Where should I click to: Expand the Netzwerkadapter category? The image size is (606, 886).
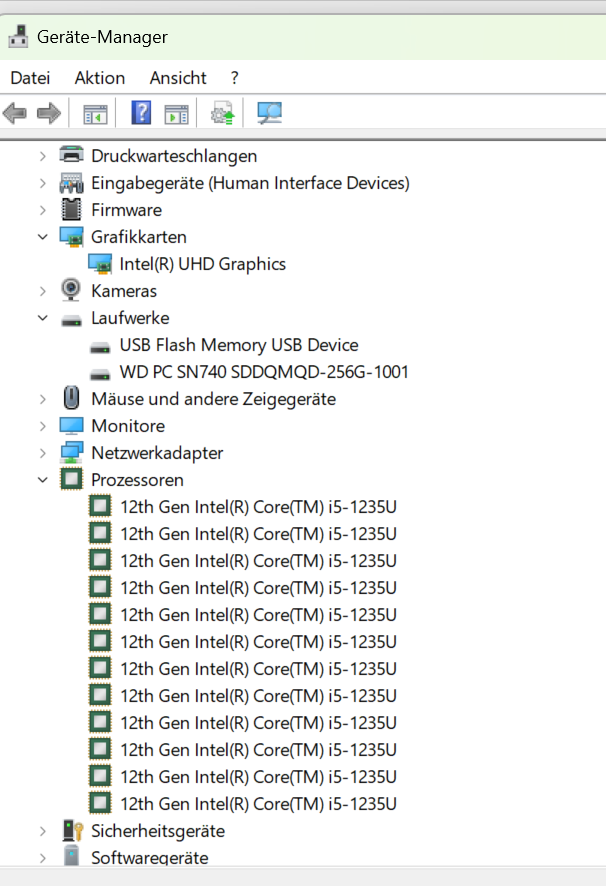tap(43, 453)
